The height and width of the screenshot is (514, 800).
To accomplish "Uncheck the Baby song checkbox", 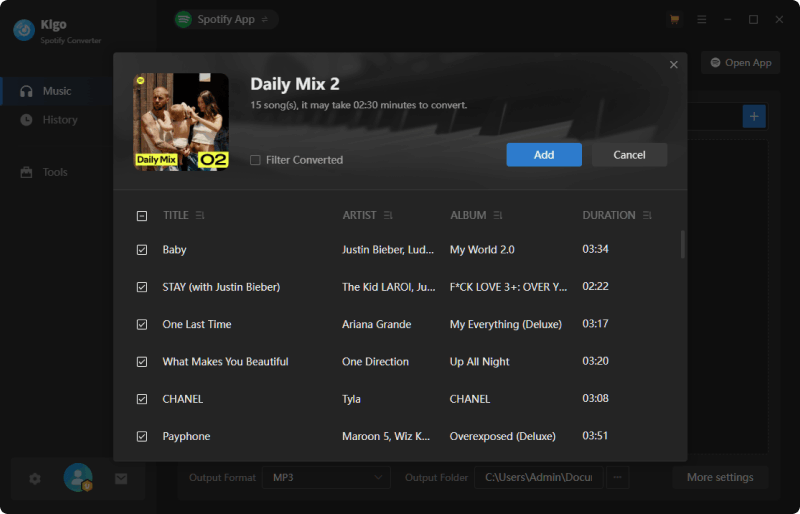I will [142, 250].
